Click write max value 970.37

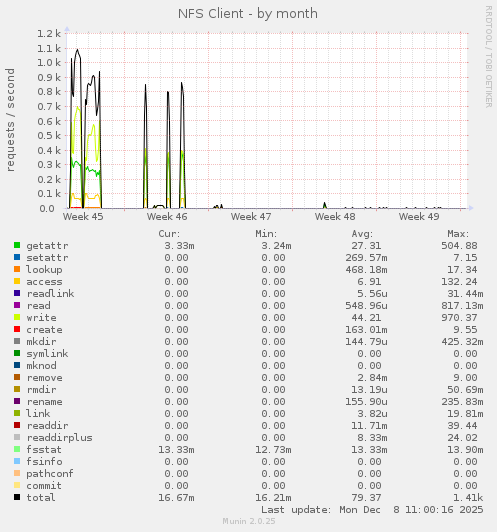click(x=459, y=318)
